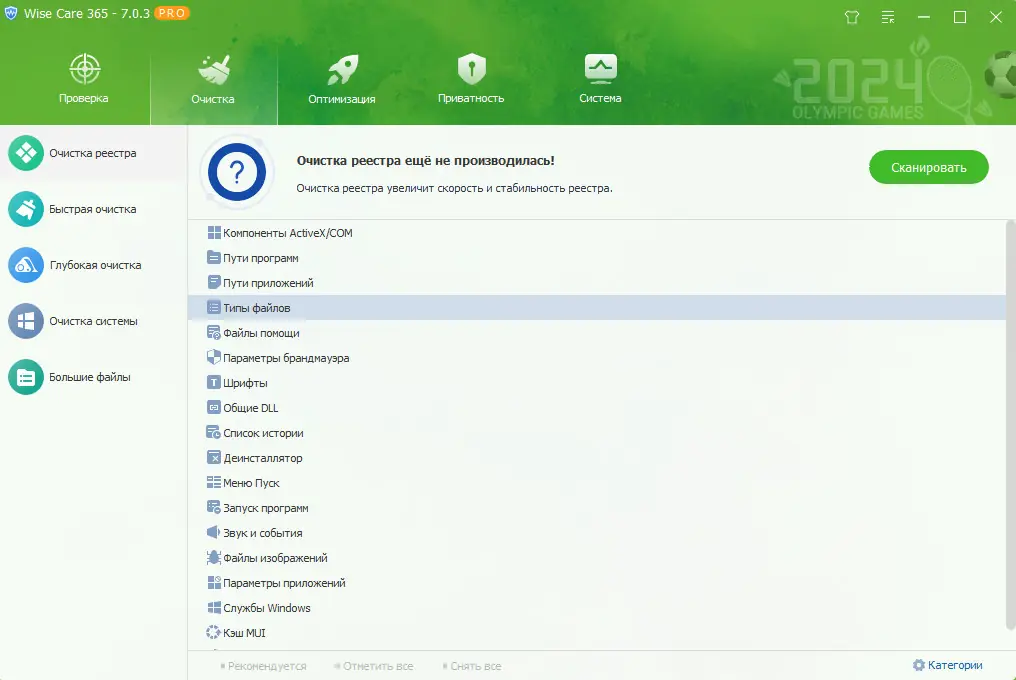The height and width of the screenshot is (680, 1016).
Task: Open the Оптимизация tab
Action: [x=341, y=79]
